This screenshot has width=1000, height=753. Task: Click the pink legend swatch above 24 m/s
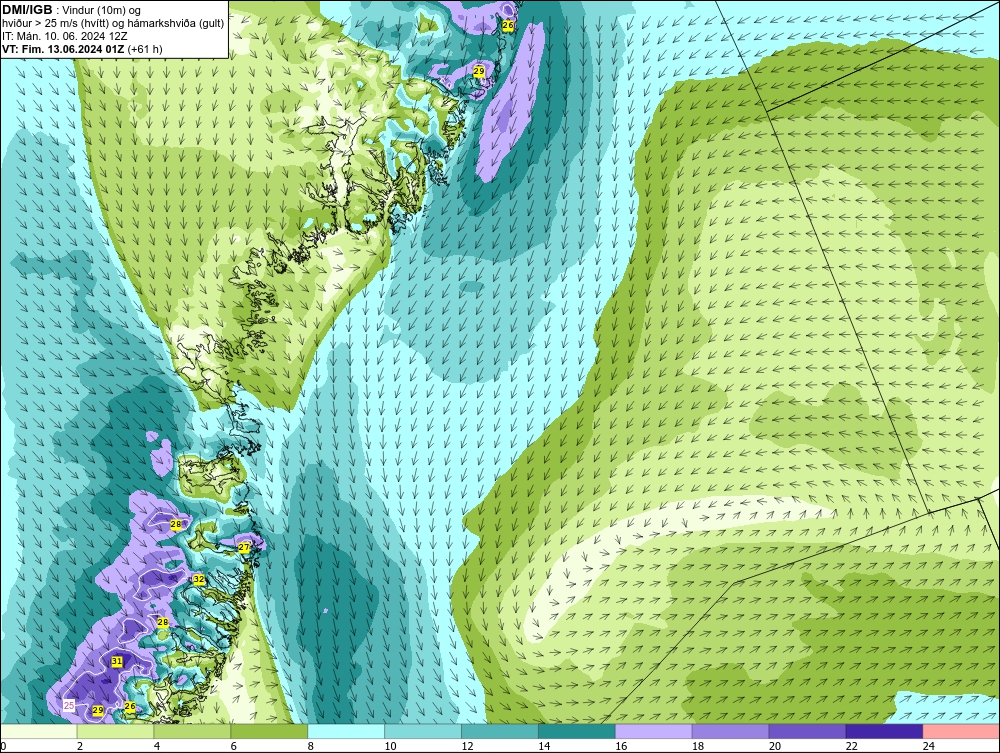click(961, 731)
